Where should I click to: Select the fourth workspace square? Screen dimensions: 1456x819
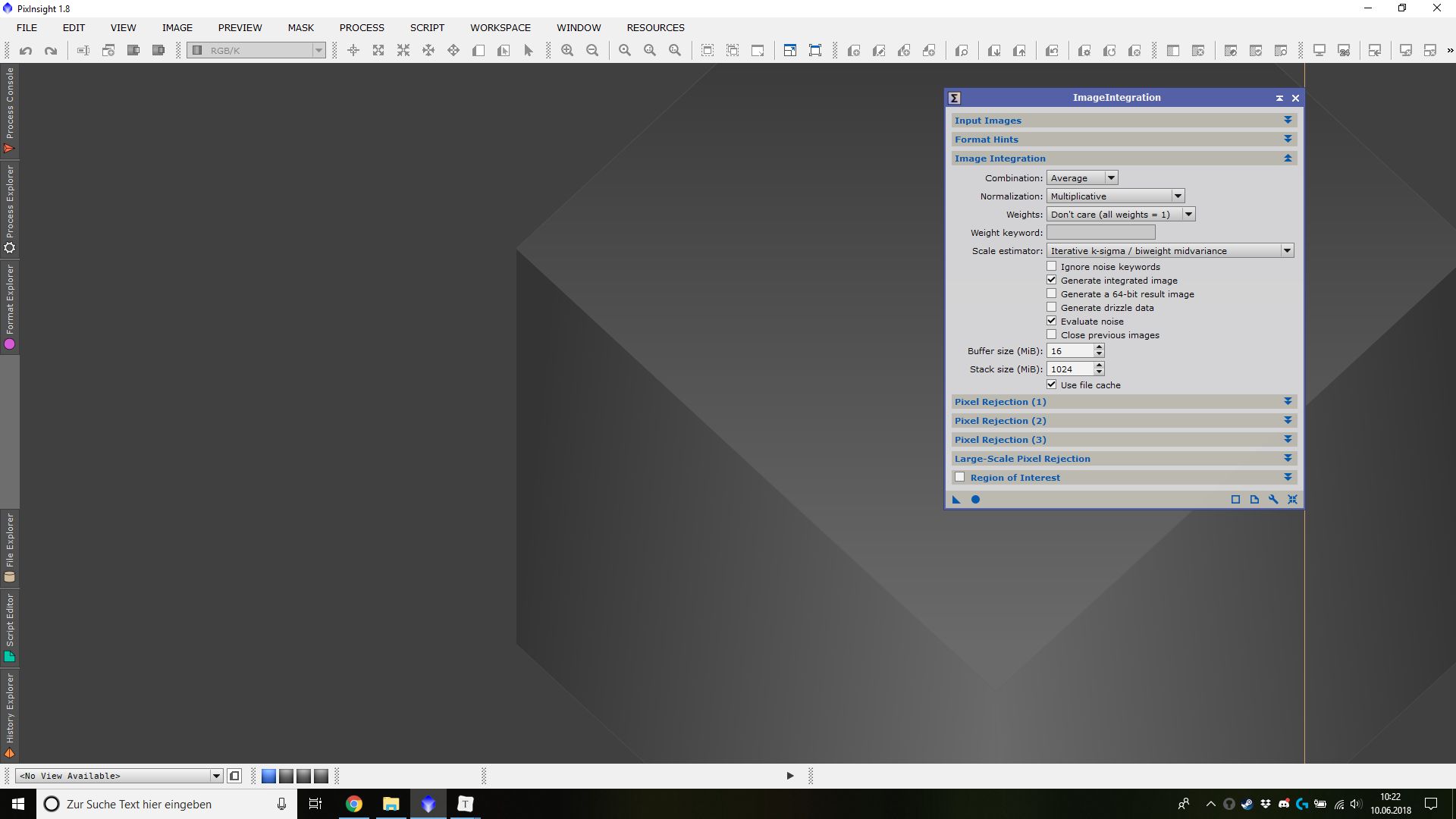point(321,776)
